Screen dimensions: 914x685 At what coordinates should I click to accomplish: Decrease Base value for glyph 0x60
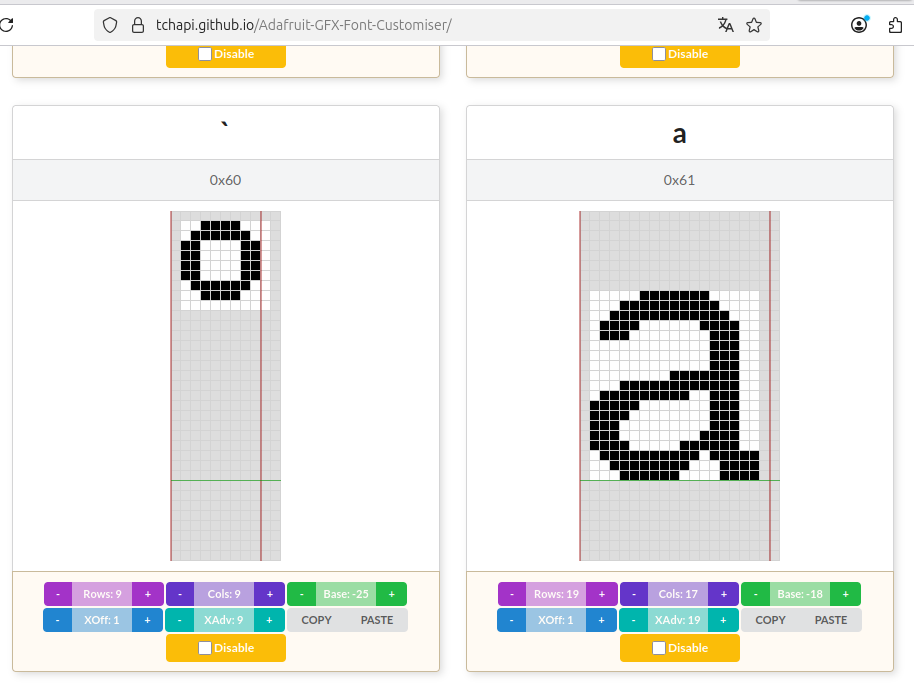302,594
